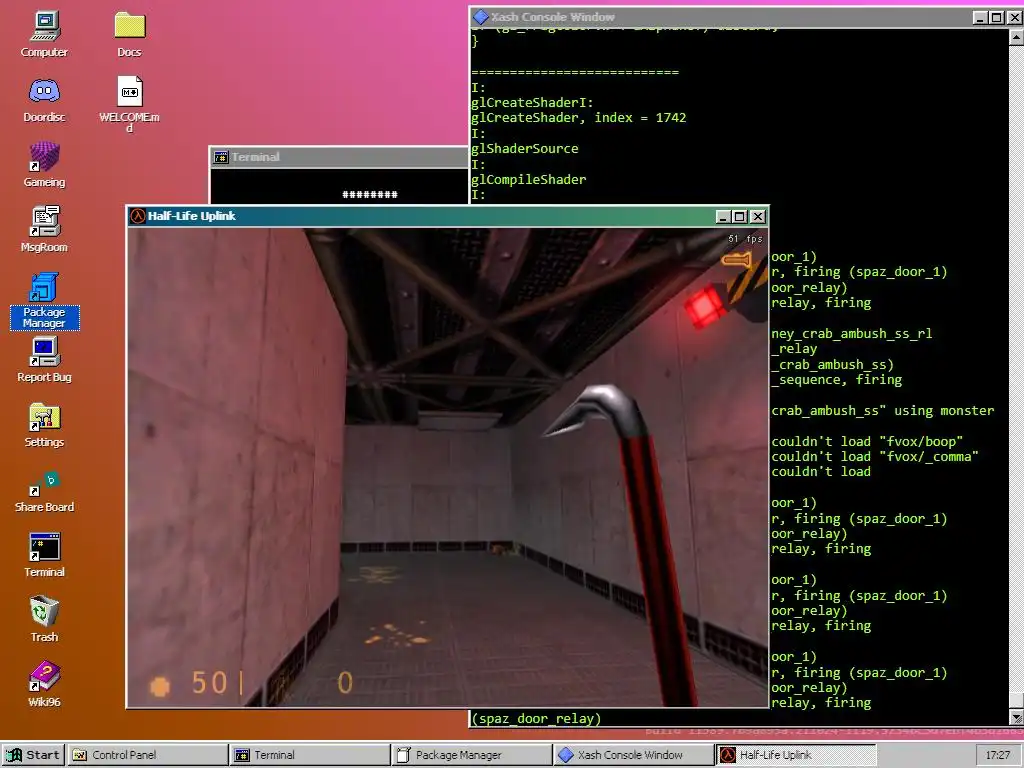1024x768 pixels.
Task: Switch to Control Panel taskbar button
Action: click(147, 755)
